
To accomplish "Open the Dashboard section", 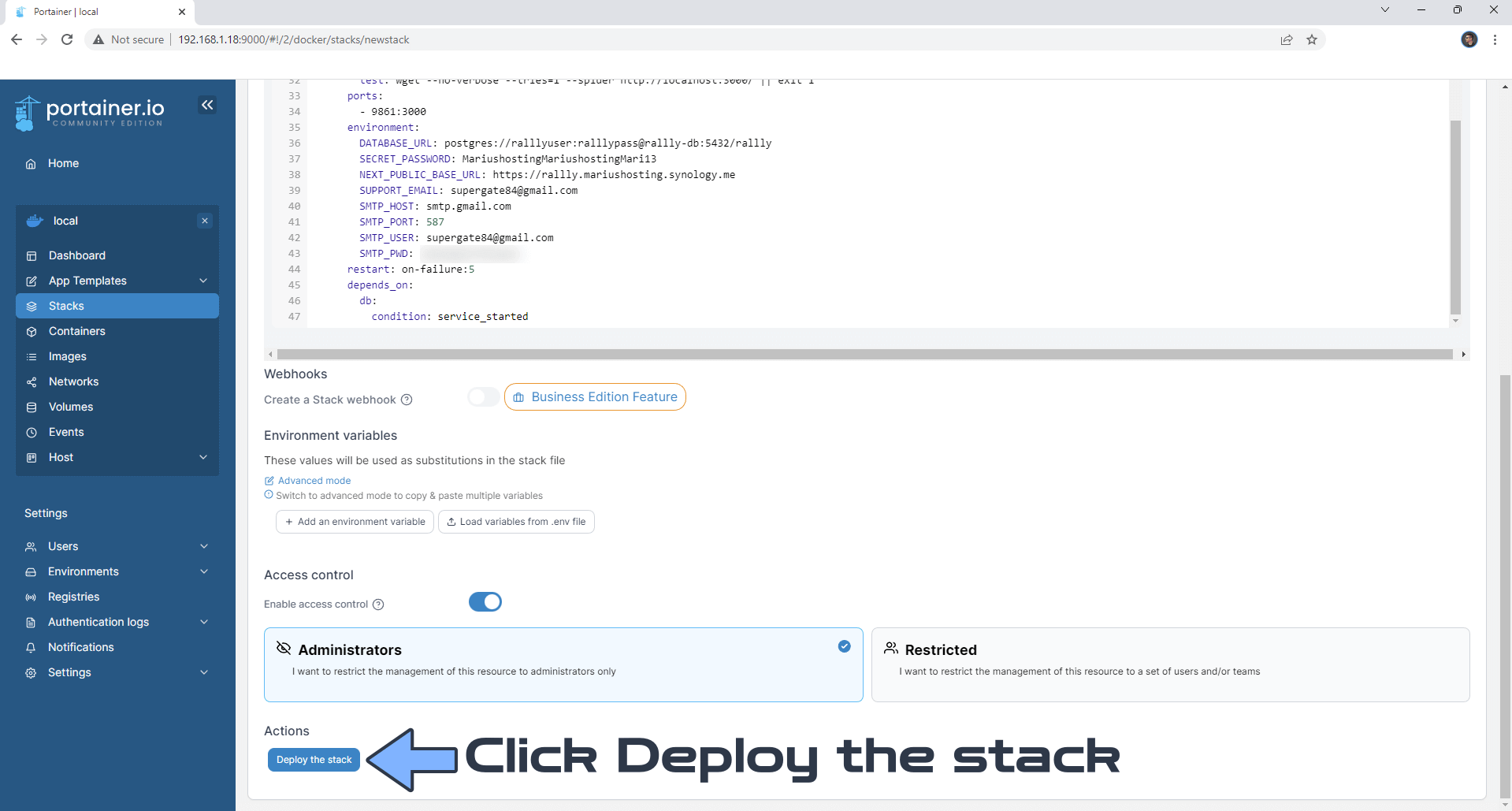I will (x=77, y=255).
